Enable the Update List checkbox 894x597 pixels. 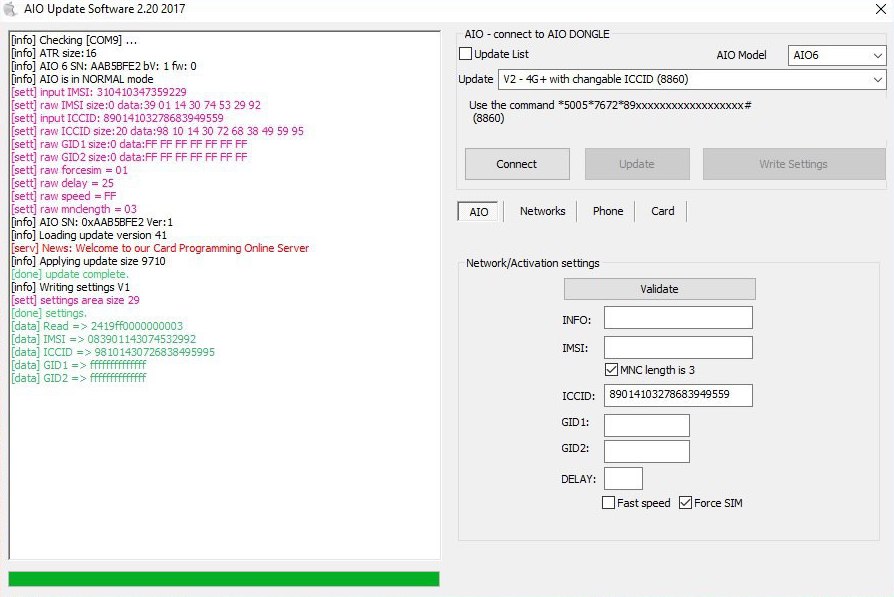[465, 54]
